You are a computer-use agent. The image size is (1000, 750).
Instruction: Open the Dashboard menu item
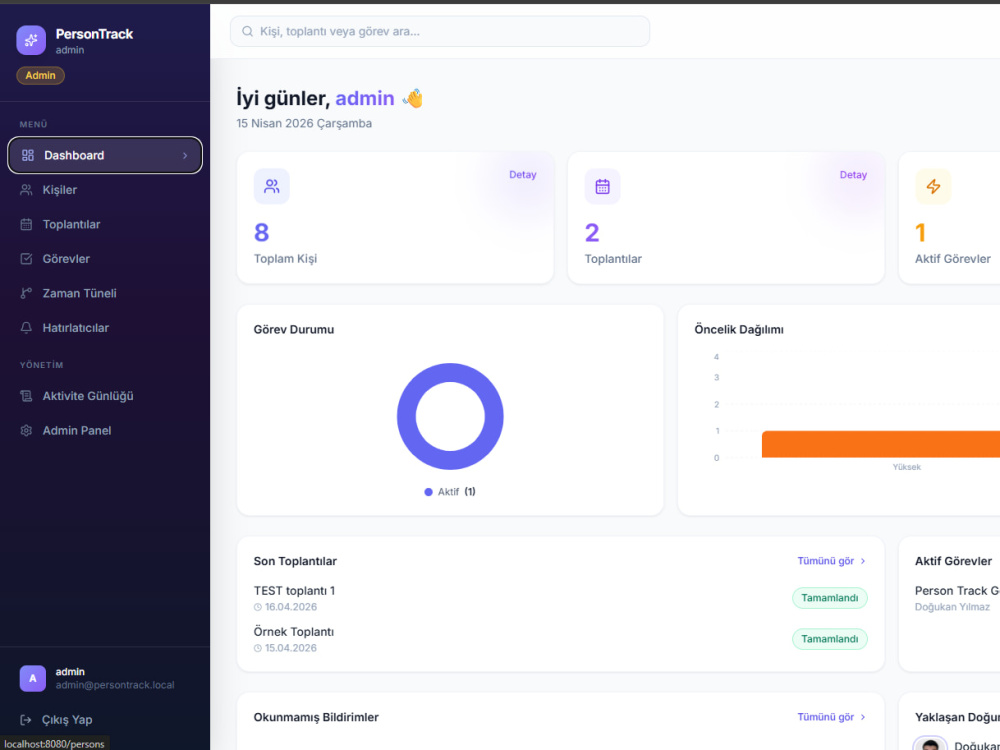coord(105,155)
